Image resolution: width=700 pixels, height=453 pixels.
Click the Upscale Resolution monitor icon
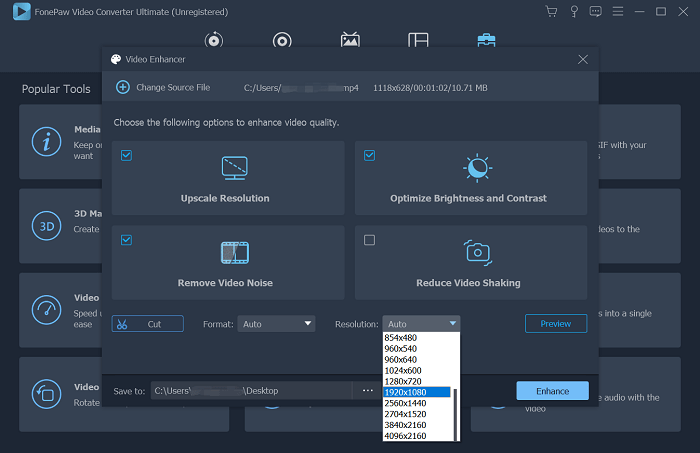pyautogui.click(x=235, y=168)
